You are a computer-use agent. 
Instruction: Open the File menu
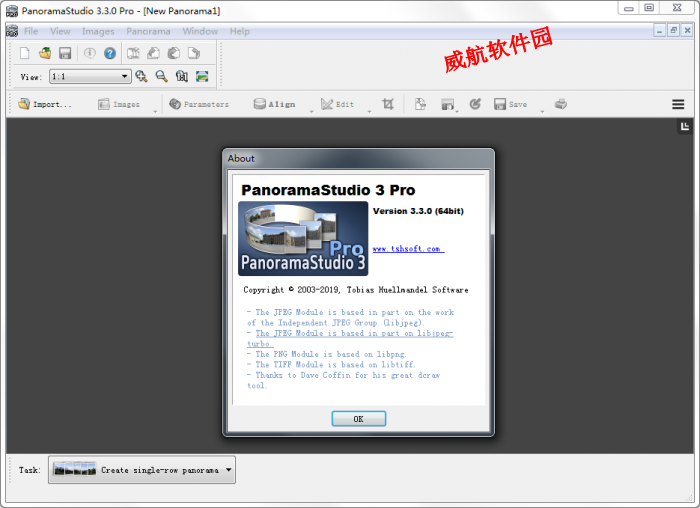point(31,31)
